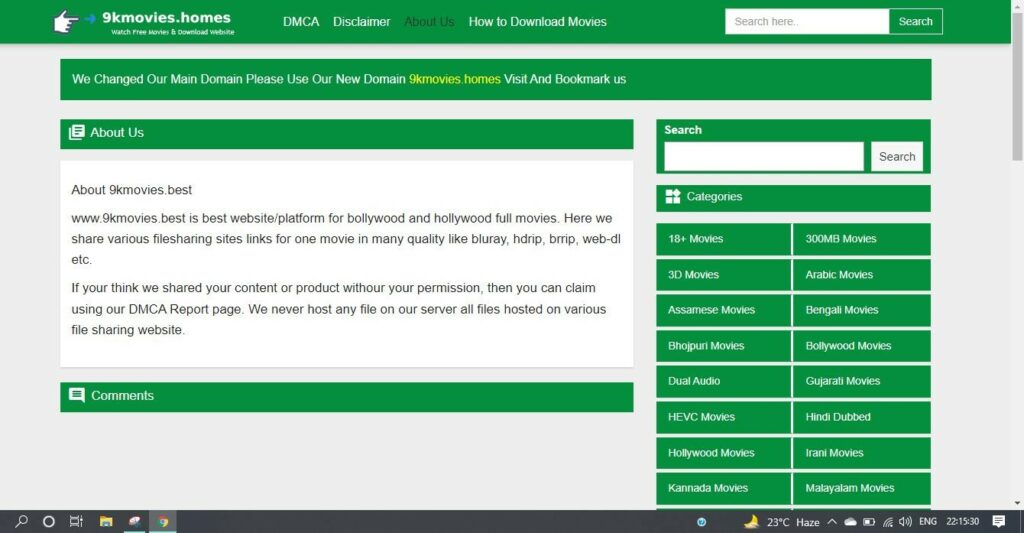The image size is (1024, 533).
Task: Click the 'About 9kmovies.best' heading text
Action: coord(131,190)
